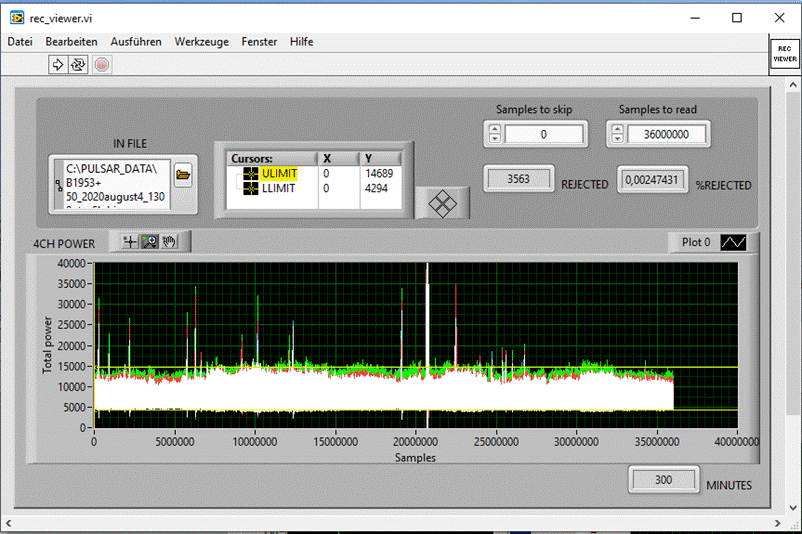Click the REC VIEWER VI icon
The width and height of the screenshot is (802, 534).
click(x=785, y=54)
